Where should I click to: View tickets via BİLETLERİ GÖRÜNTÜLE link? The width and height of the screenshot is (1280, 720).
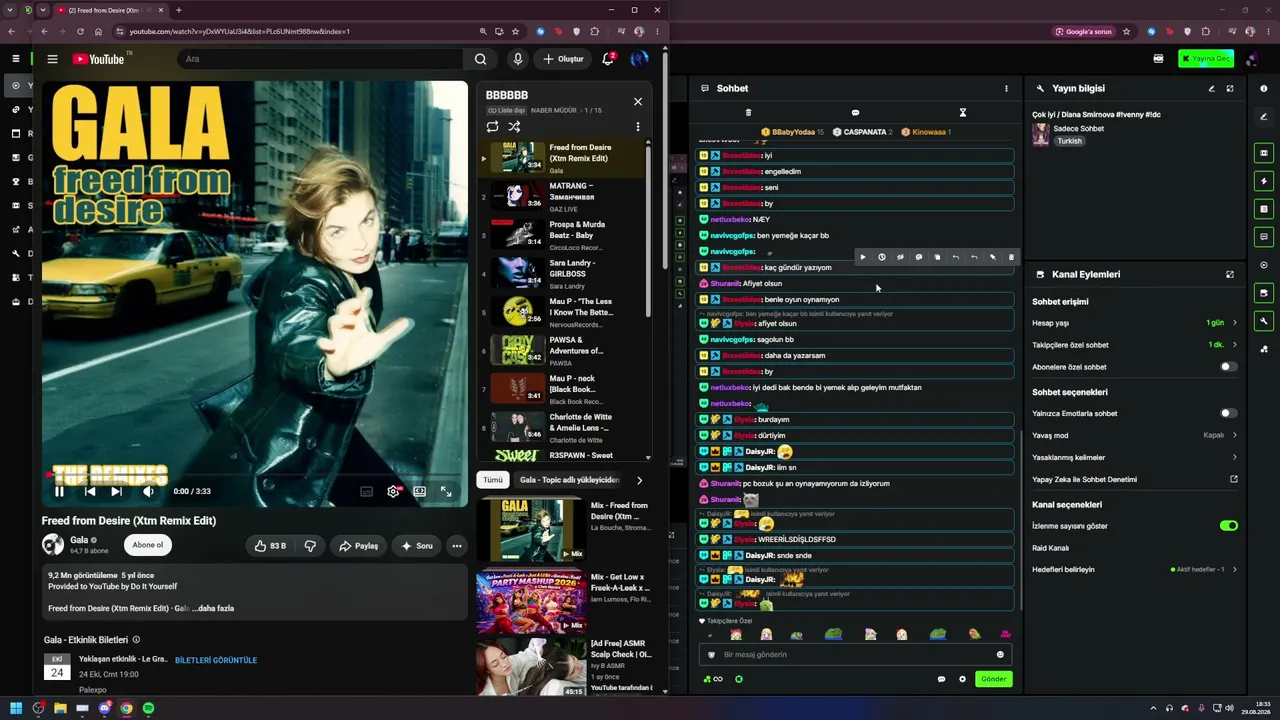click(216, 660)
